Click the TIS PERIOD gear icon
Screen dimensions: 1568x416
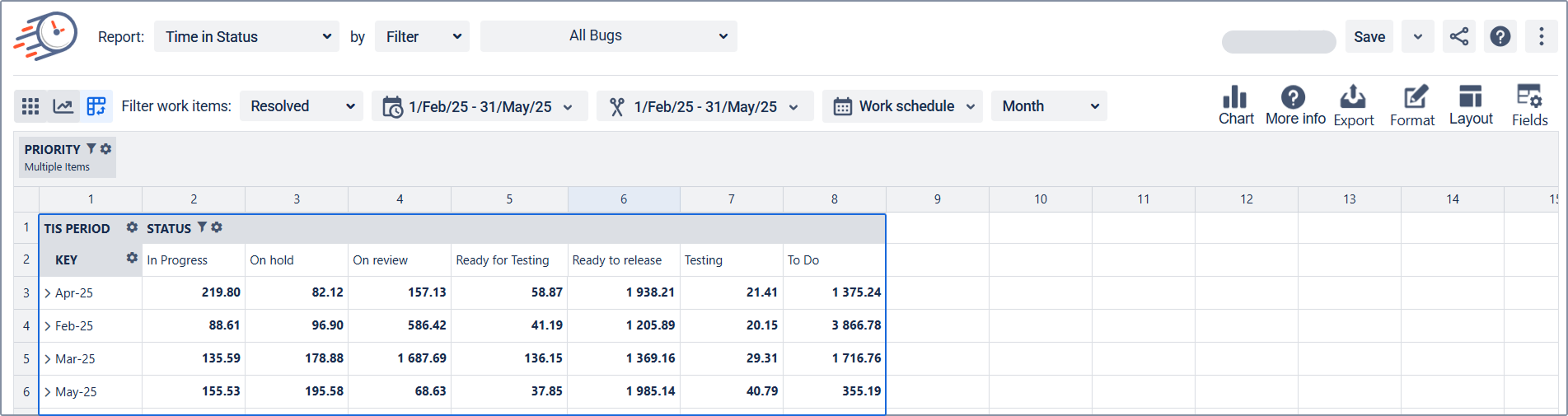132,227
